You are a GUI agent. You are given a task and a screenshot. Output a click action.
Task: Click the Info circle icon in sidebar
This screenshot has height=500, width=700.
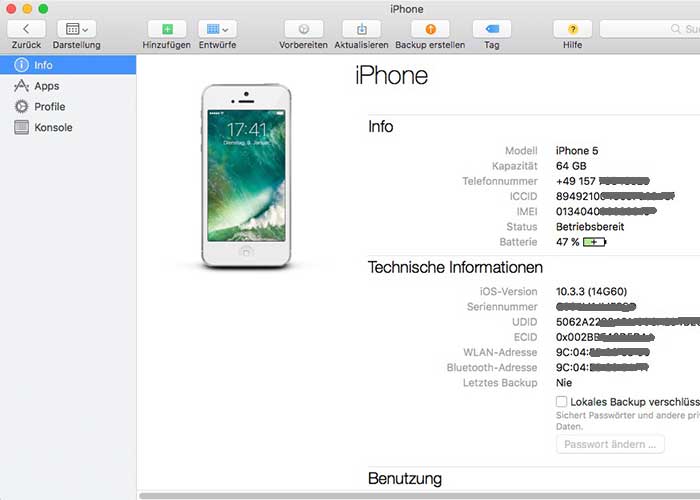pyautogui.click(x=21, y=65)
